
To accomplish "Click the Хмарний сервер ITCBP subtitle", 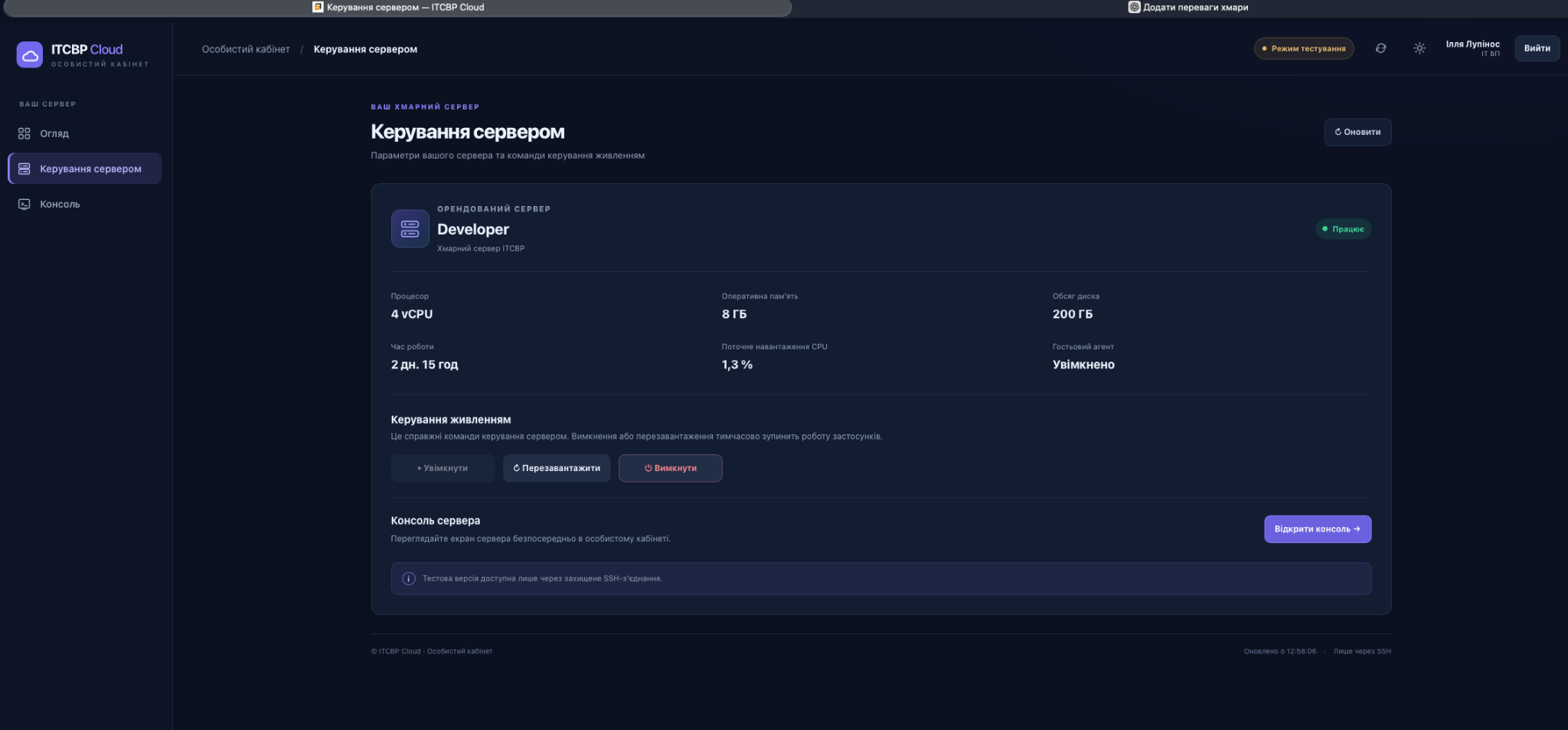I will coord(481,248).
